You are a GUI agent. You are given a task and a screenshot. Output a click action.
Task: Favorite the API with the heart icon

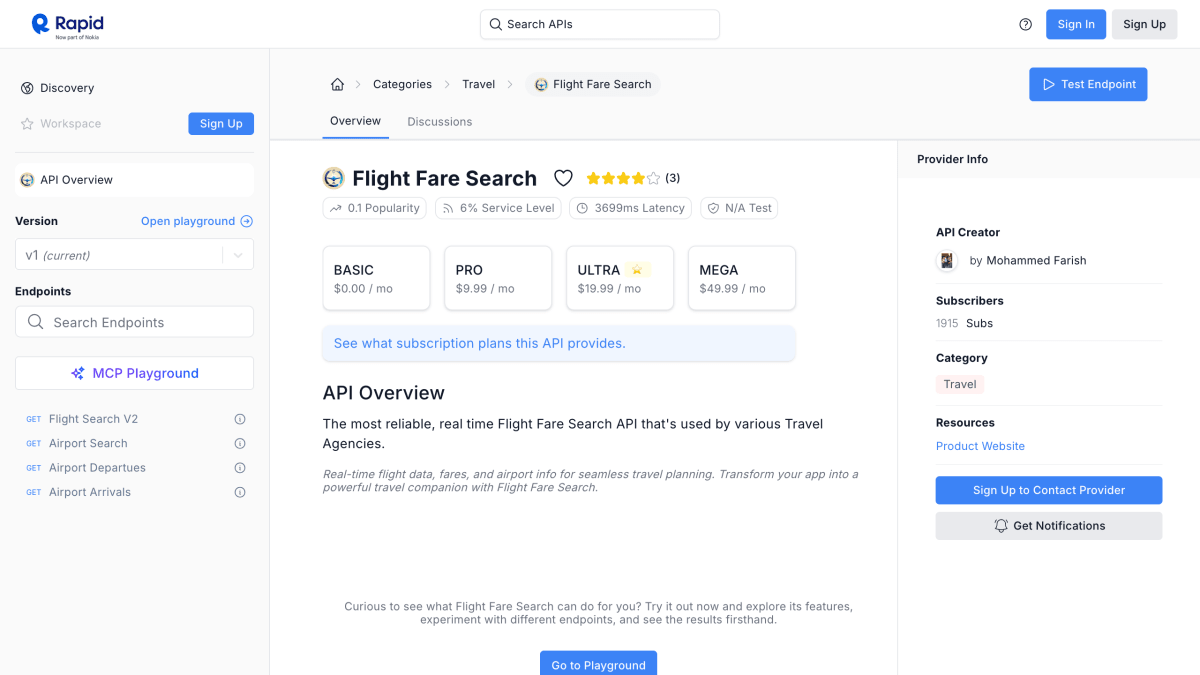563,178
